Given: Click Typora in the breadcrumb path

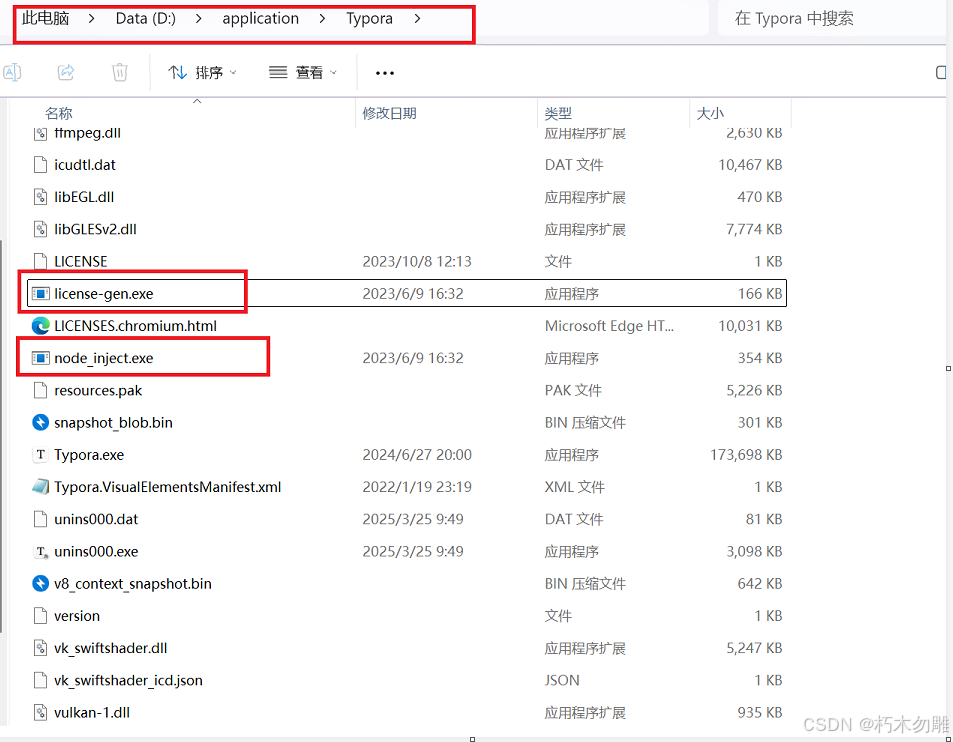Looking at the screenshot, I should click(369, 18).
